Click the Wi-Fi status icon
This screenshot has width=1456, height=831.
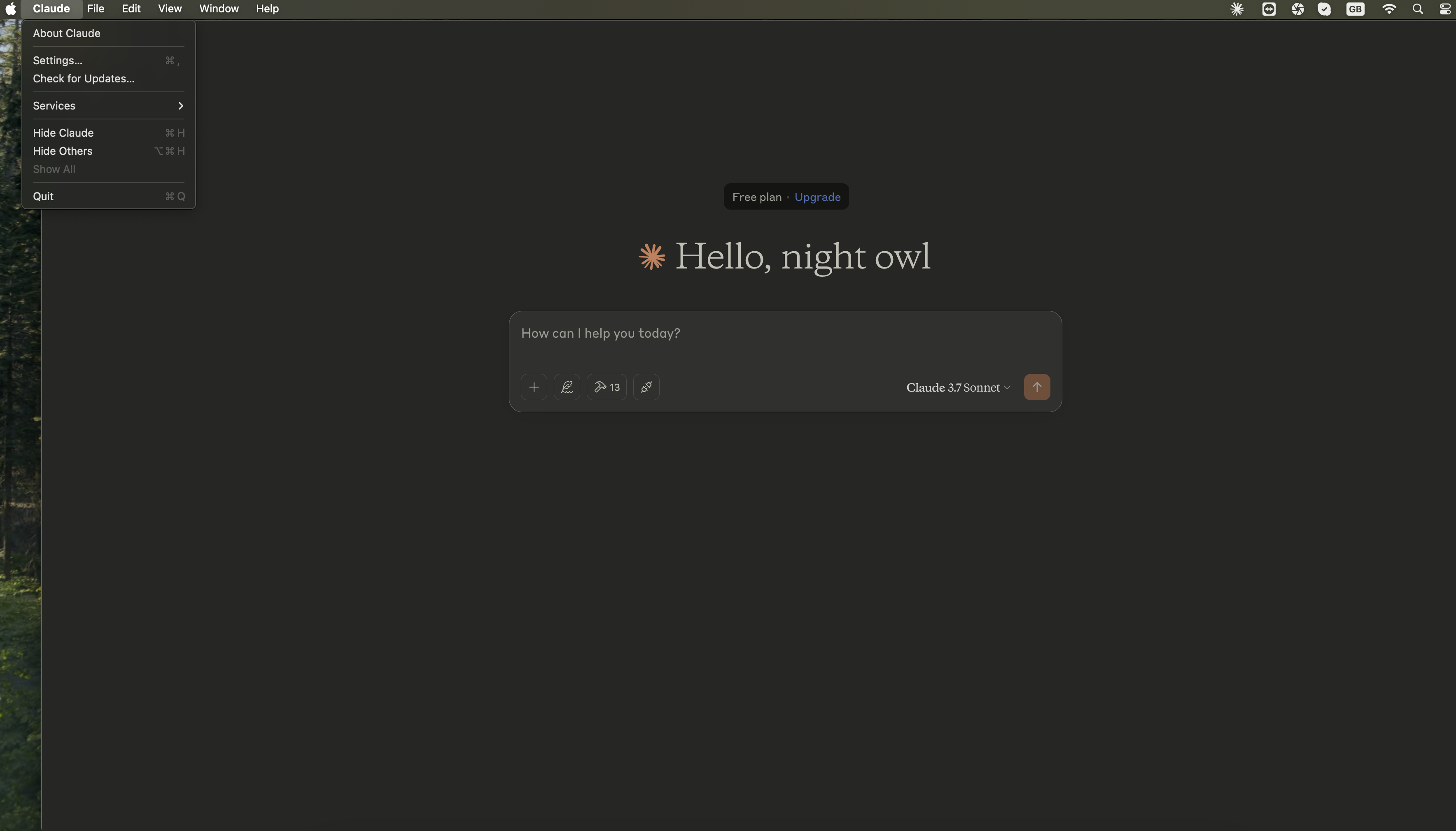pyautogui.click(x=1389, y=9)
